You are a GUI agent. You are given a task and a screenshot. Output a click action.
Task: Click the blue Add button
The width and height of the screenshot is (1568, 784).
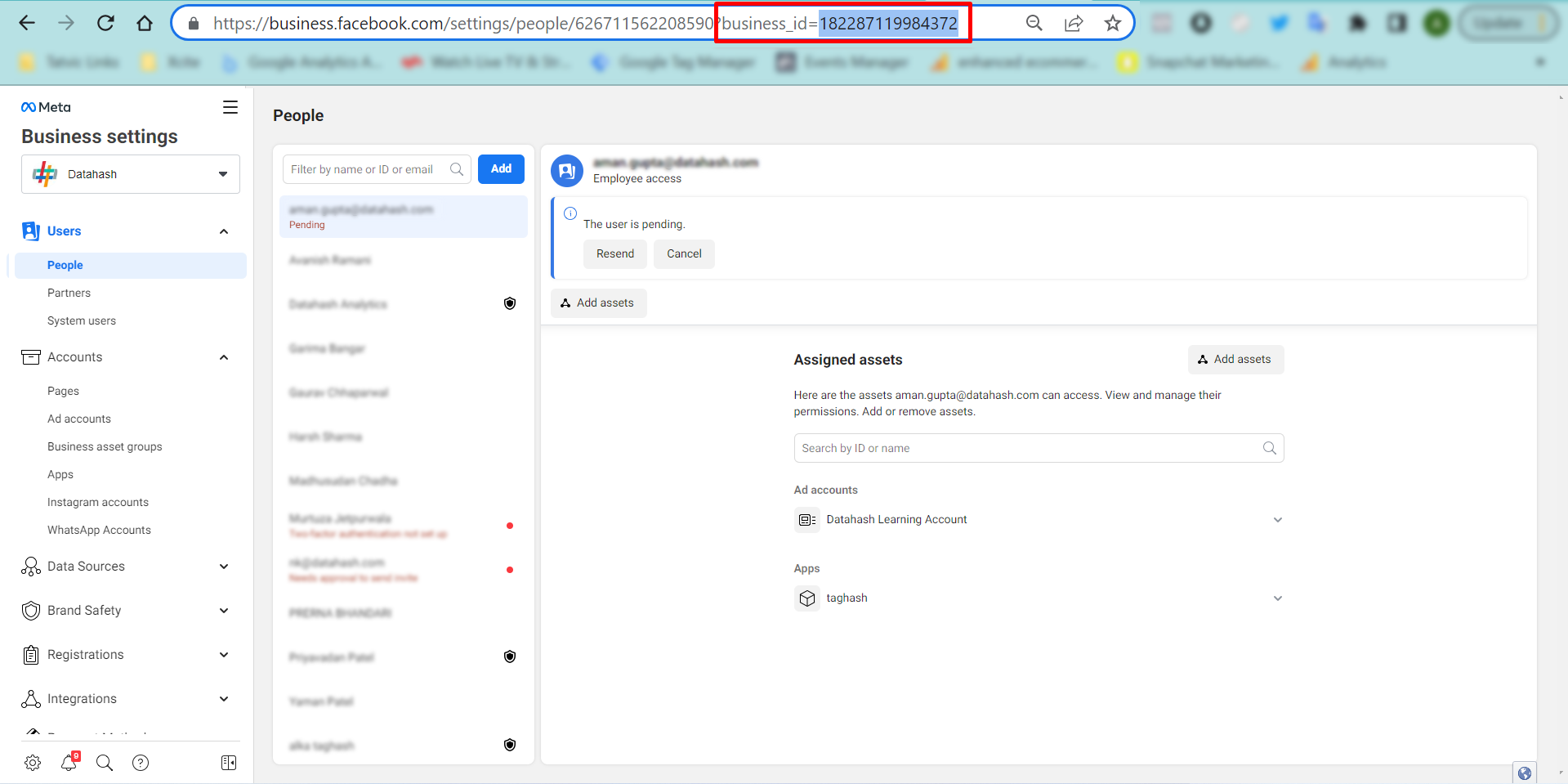pos(501,169)
